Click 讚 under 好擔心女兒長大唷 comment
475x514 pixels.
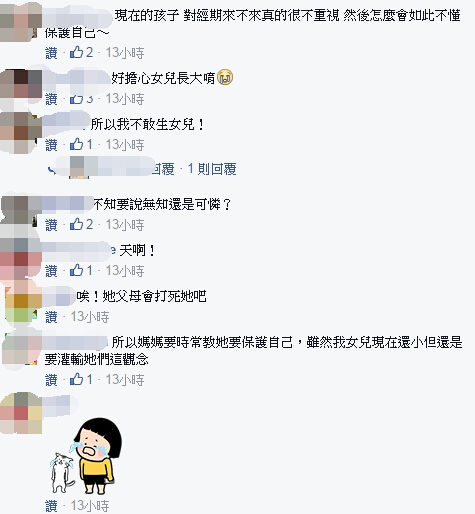point(51,99)
